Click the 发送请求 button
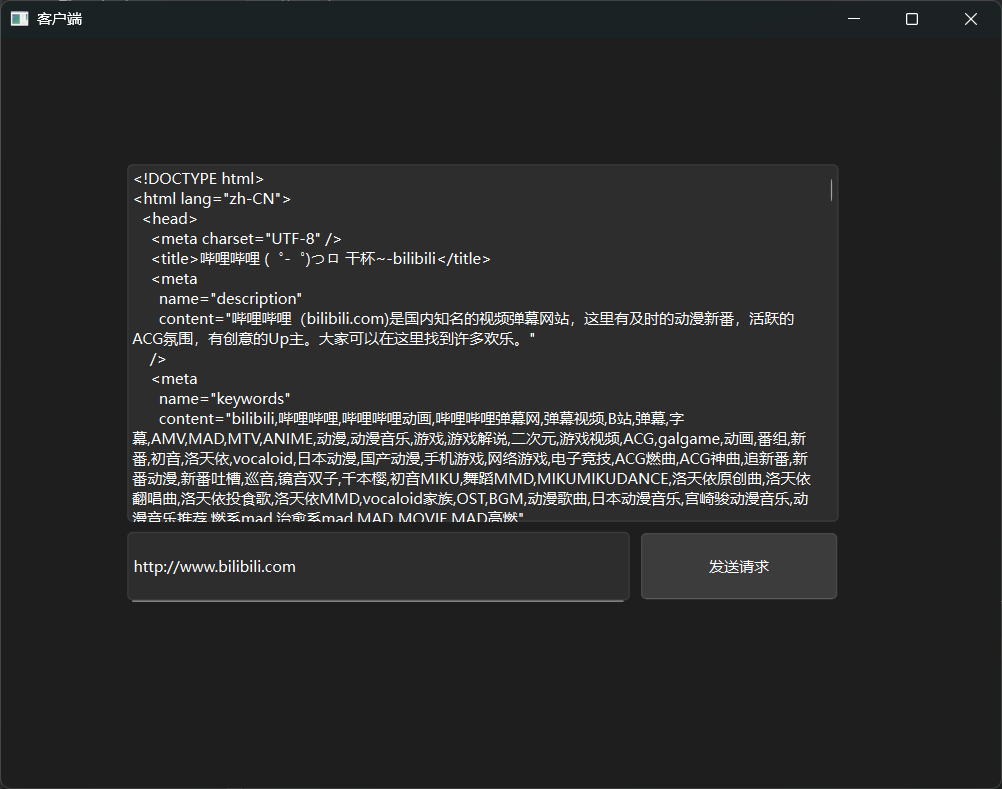This screenshot has width=1002, height=789. click(x=739, y=566)
